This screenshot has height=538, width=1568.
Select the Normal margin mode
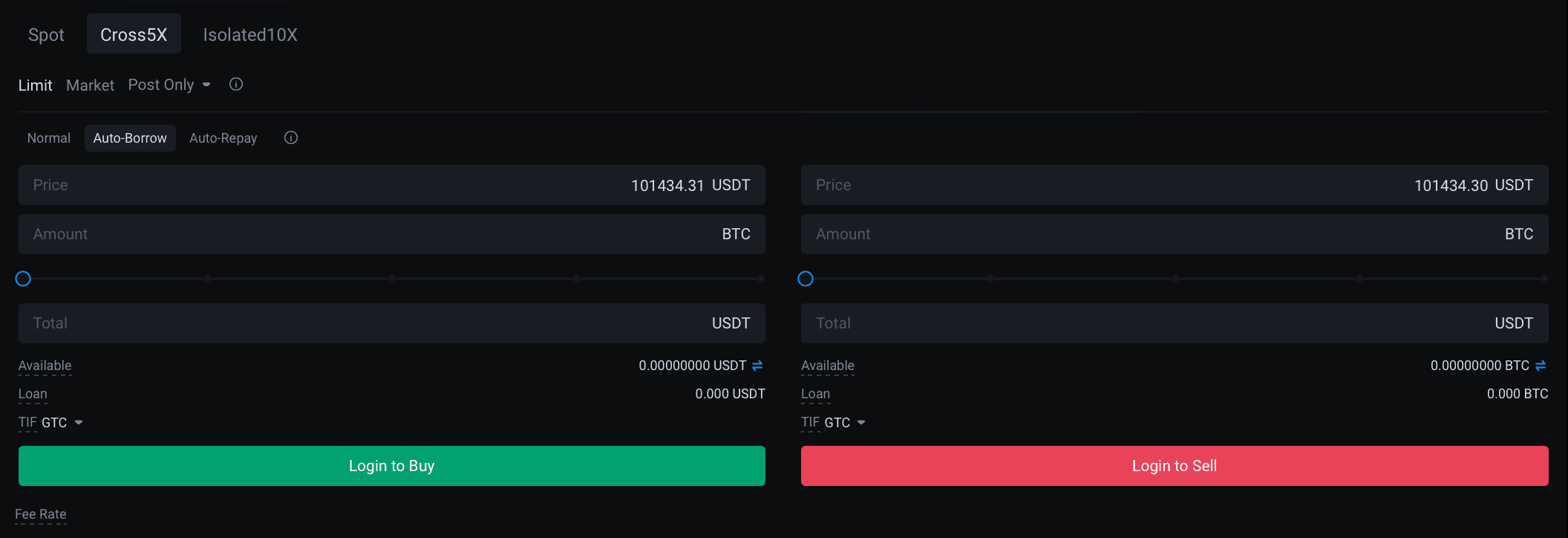[x=49, y=138]
